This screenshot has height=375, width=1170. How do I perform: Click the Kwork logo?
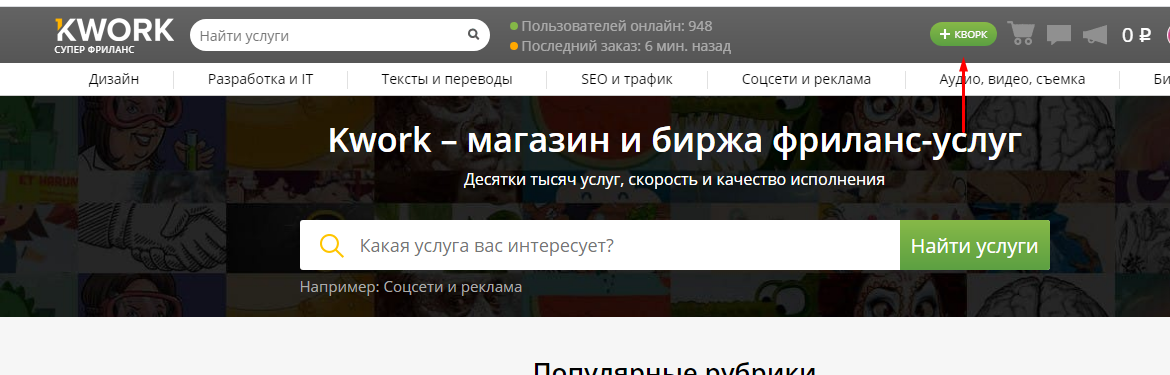[x=114, y=35]
